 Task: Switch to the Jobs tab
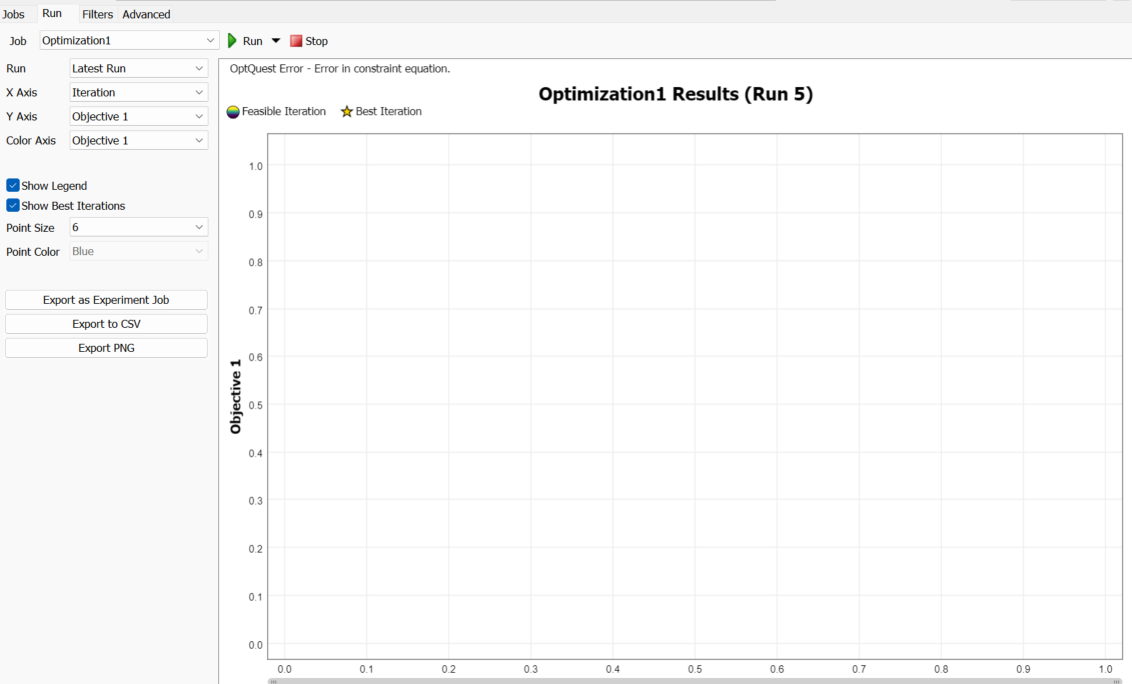(13, 14)
